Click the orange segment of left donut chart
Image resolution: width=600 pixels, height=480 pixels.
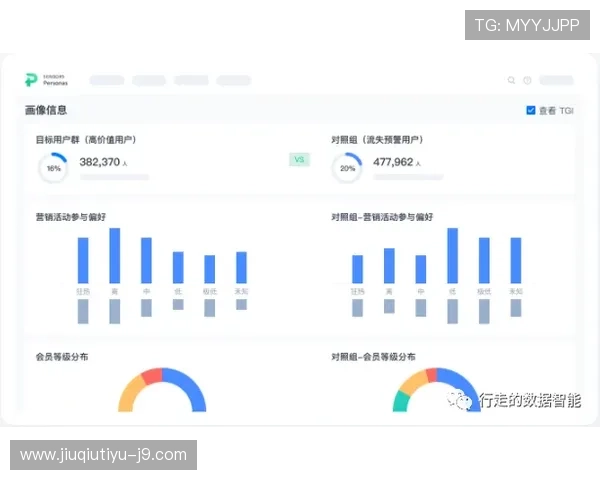coord(130,394)
